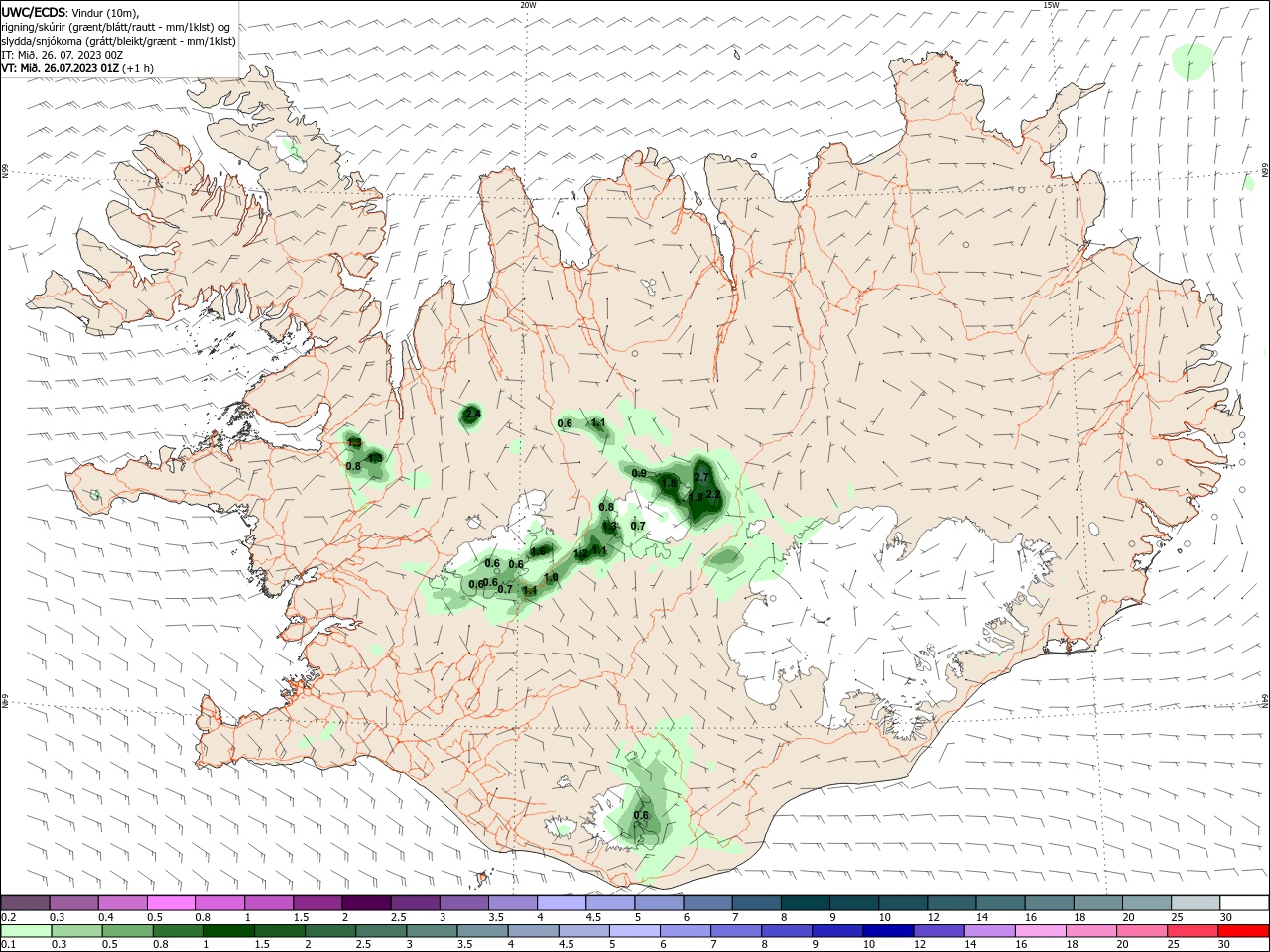Viewport: 1270px width, 952px height.
Task: Click the 0.9 precipitation value on map
Action: pos(639,473)
